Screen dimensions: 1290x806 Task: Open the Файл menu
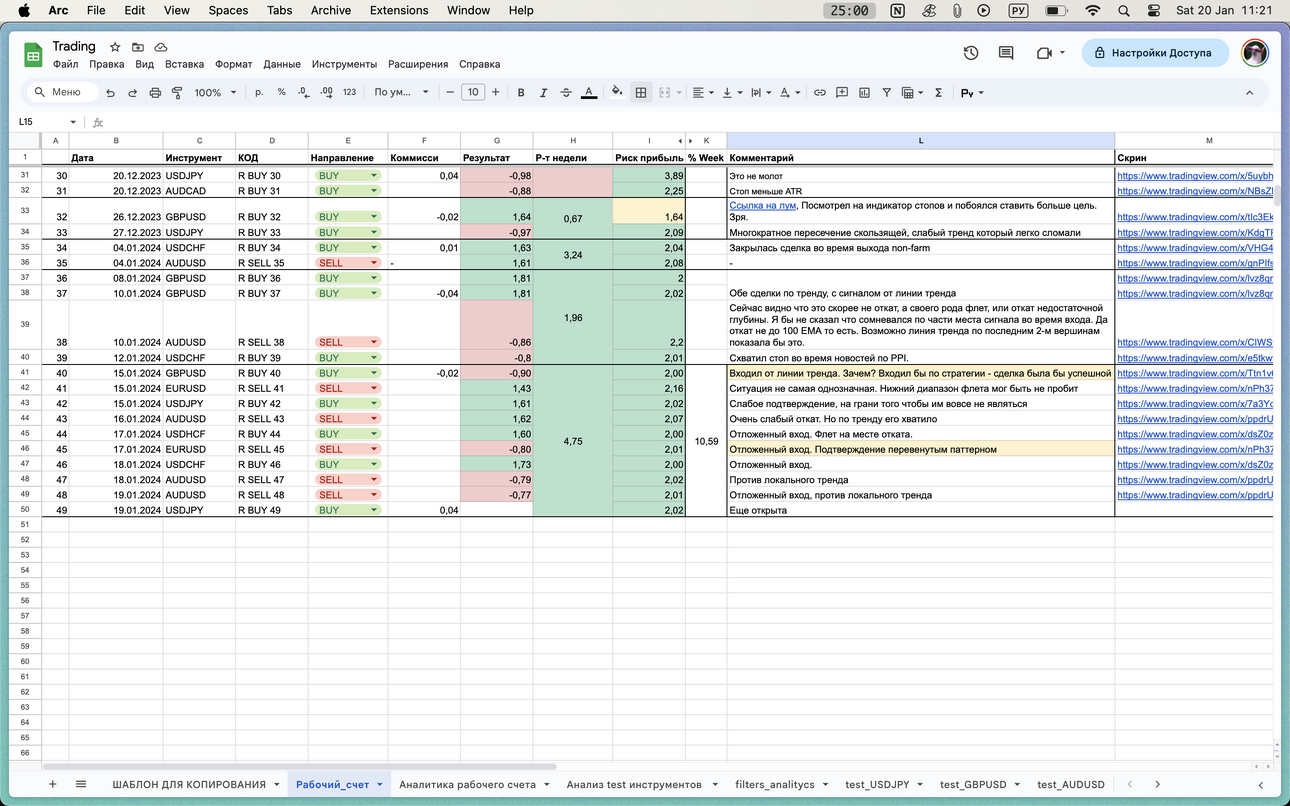coord(65,64)
